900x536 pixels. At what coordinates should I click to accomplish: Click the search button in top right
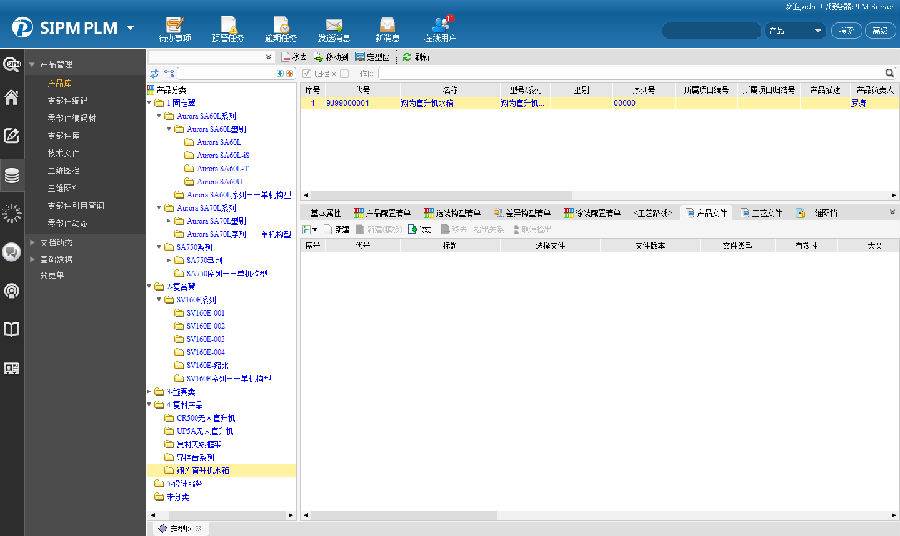click(847, 31)
